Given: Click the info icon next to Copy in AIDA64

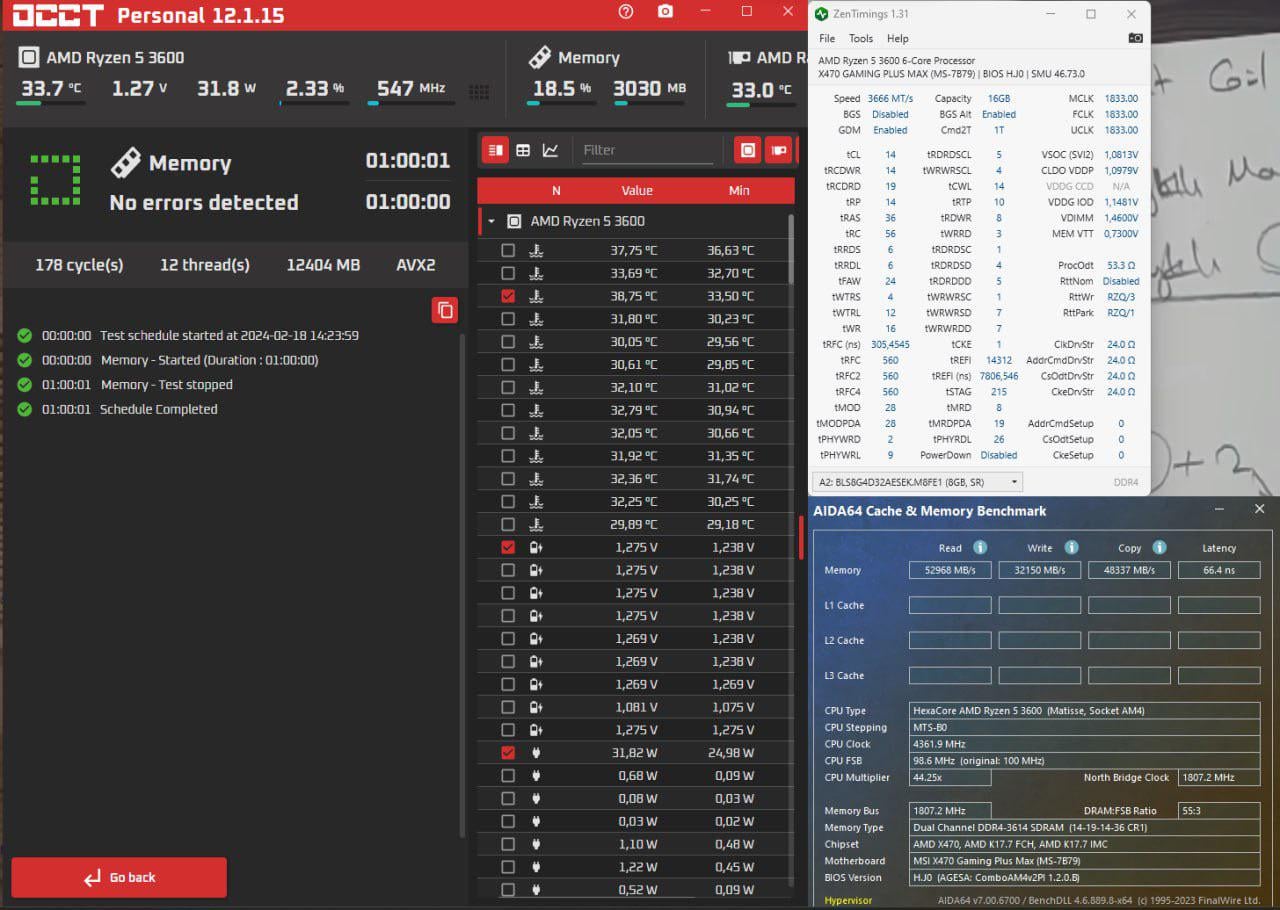Looking at the screenshot, I should (x=1159, y=547).
